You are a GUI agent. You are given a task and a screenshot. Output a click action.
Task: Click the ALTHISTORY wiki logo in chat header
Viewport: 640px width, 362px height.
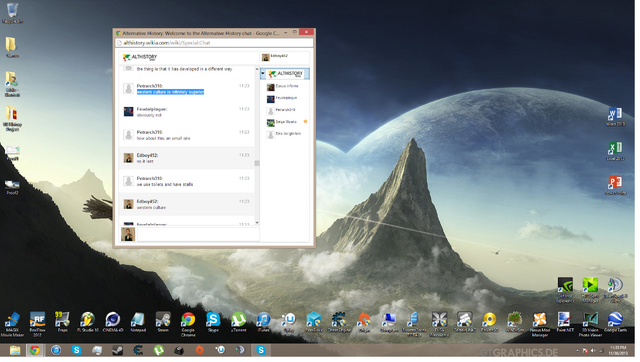click(x=140, y=58)
